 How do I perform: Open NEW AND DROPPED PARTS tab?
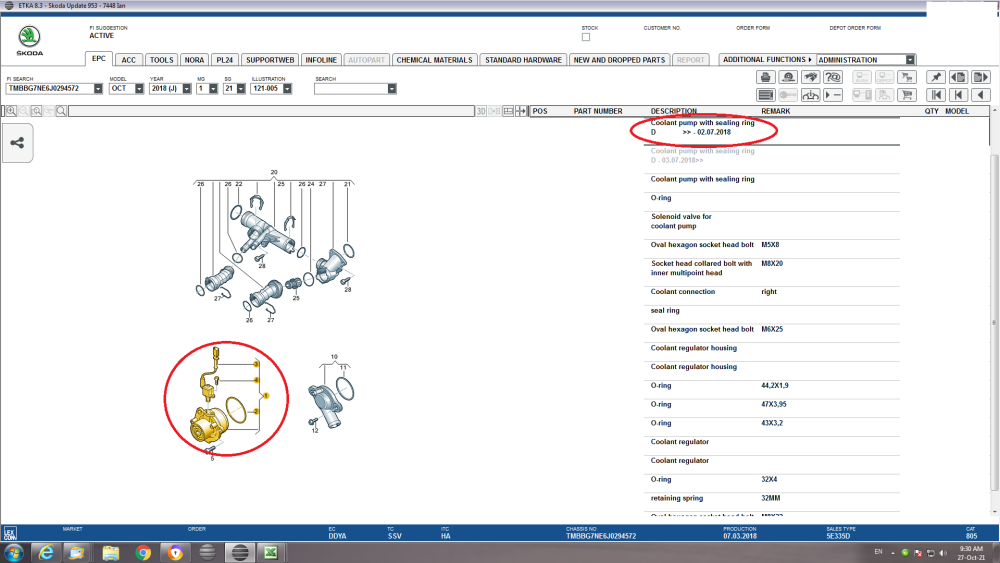pos(619,60)
